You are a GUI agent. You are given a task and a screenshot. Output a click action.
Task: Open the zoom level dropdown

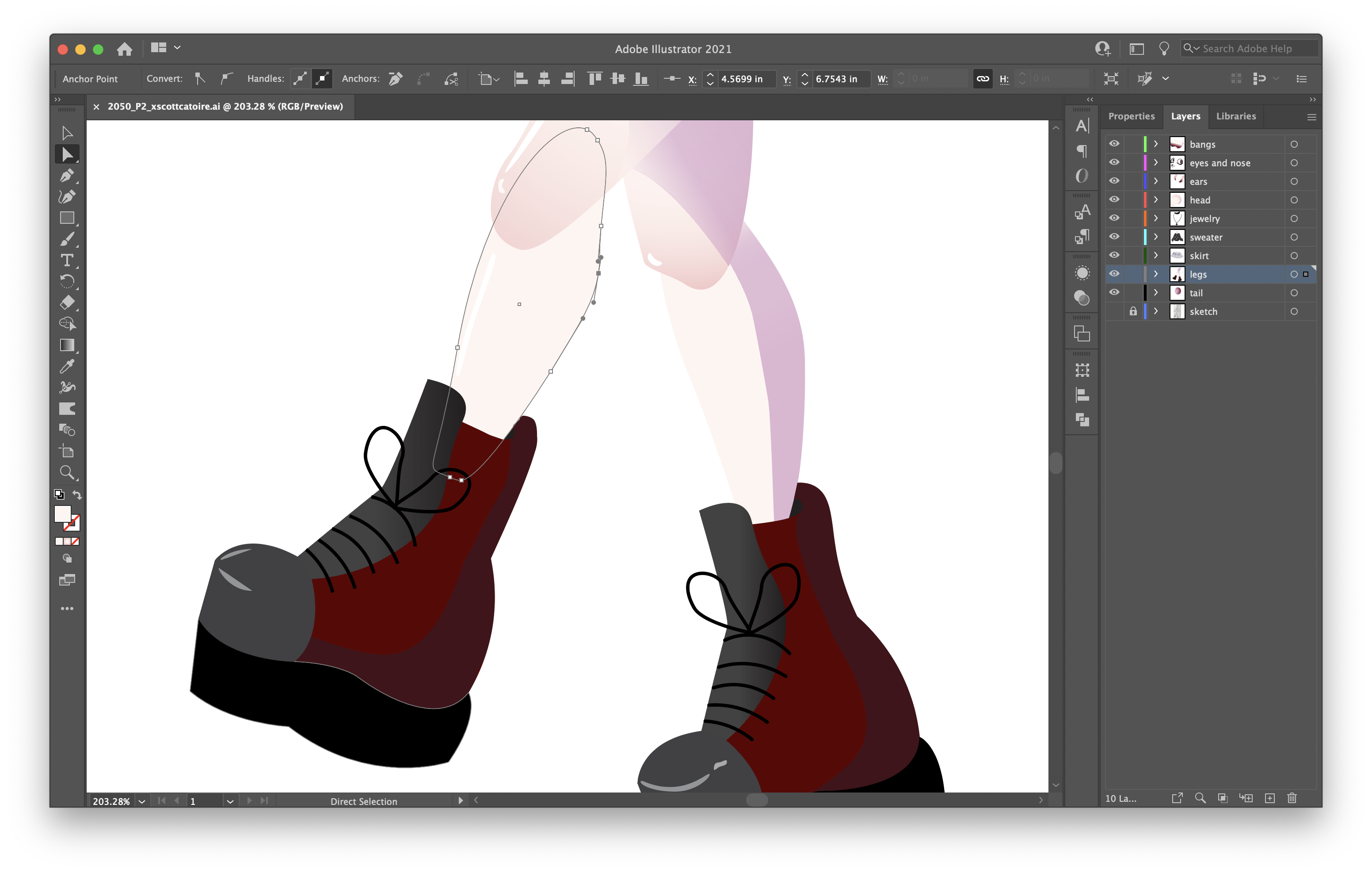[x=142, y=801]
